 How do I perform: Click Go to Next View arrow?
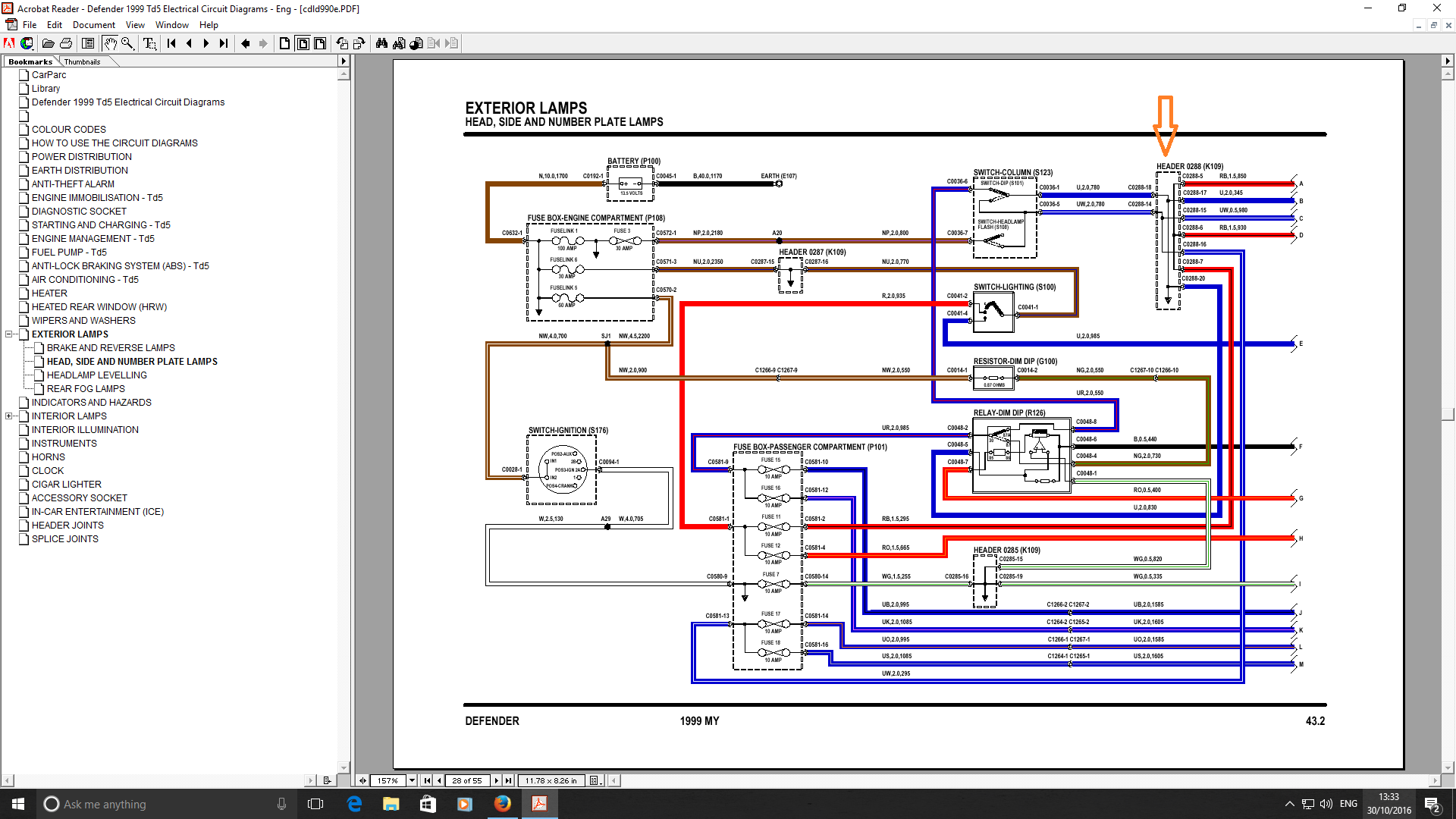point(263,43)
